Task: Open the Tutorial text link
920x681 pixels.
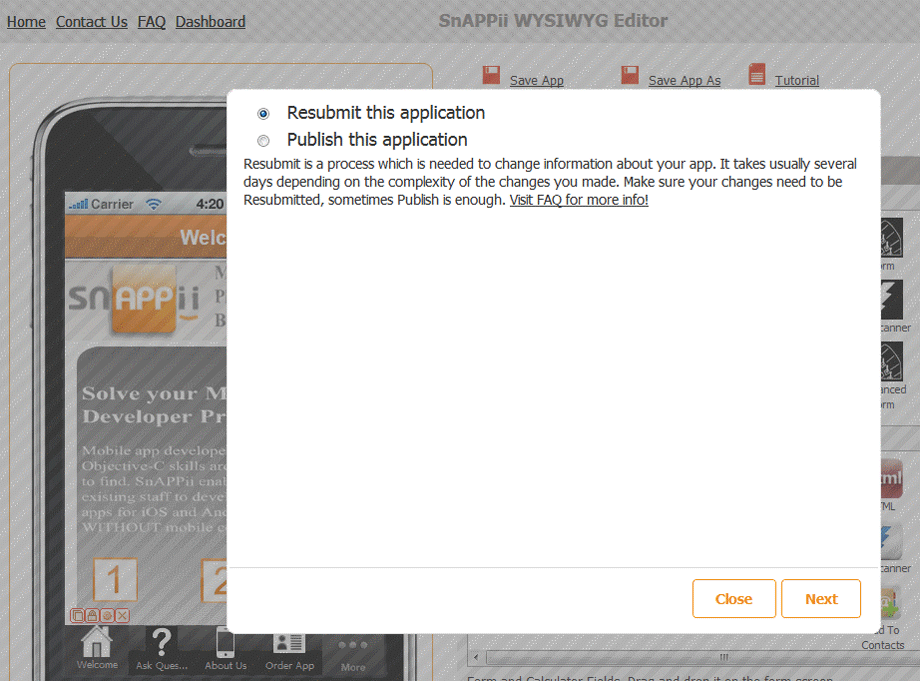Action: click(796, 80)
